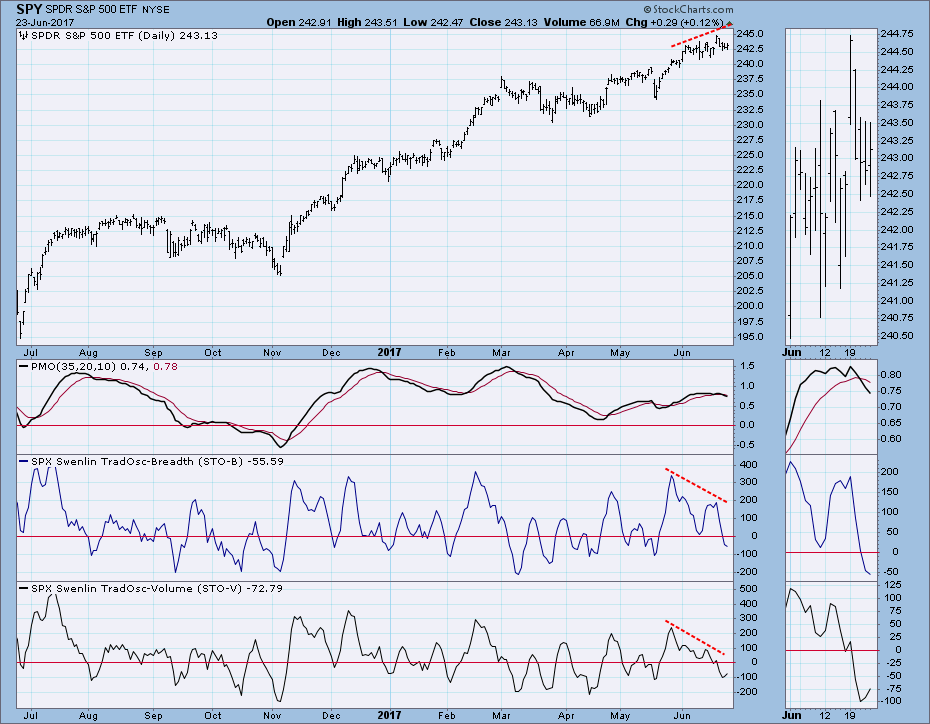This screenshot has height=724, width=930.
Task: Click the -0.5 label on PMO axis
Action: pos(746,445)
